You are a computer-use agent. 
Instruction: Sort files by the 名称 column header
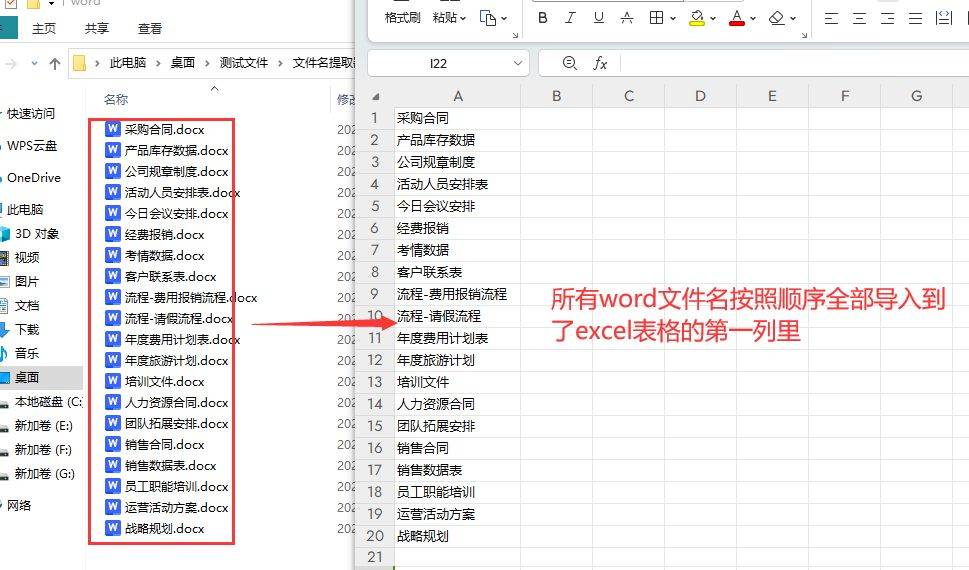point(116,99)
